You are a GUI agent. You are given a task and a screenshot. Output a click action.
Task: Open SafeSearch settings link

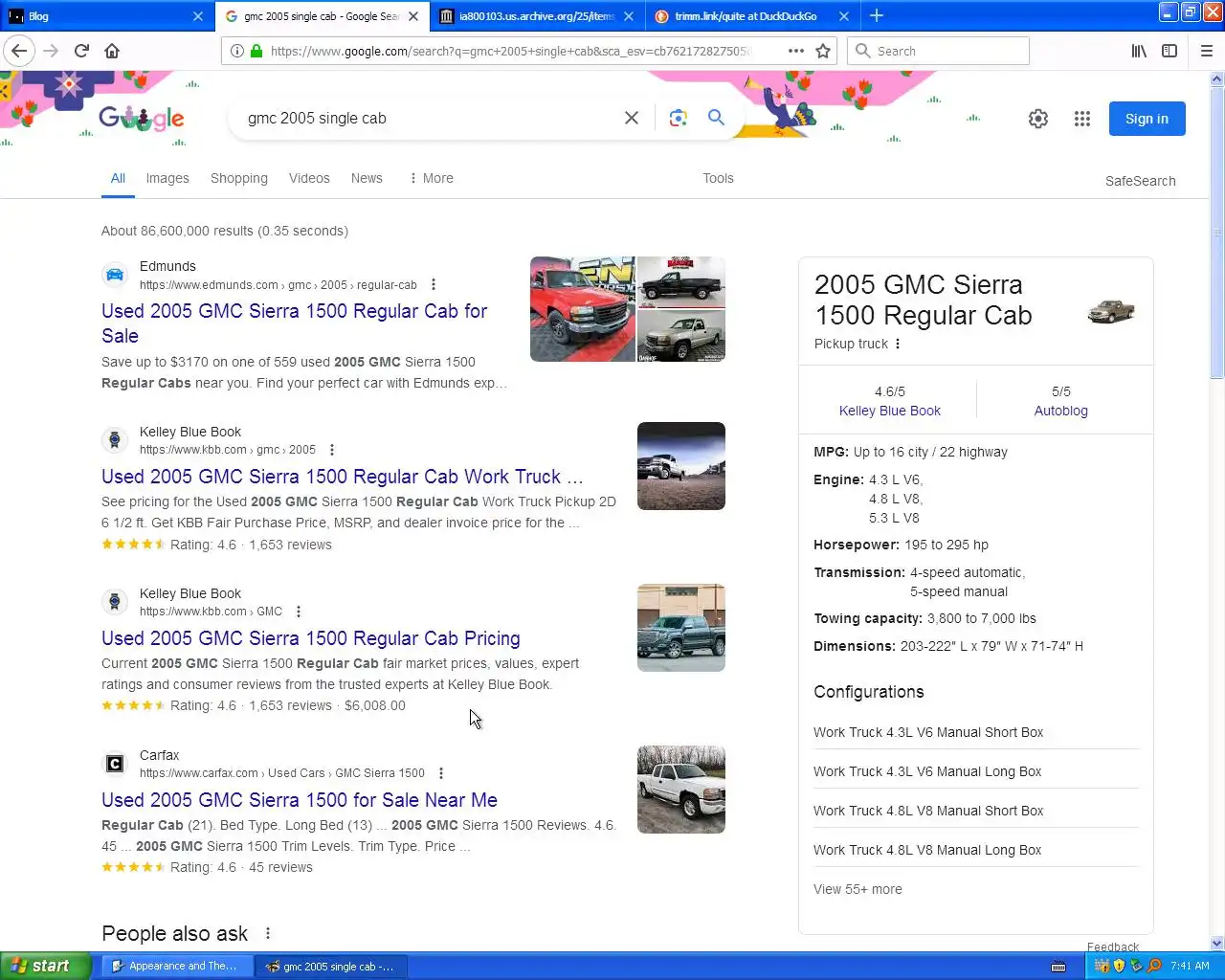(x=1140, y=181)
